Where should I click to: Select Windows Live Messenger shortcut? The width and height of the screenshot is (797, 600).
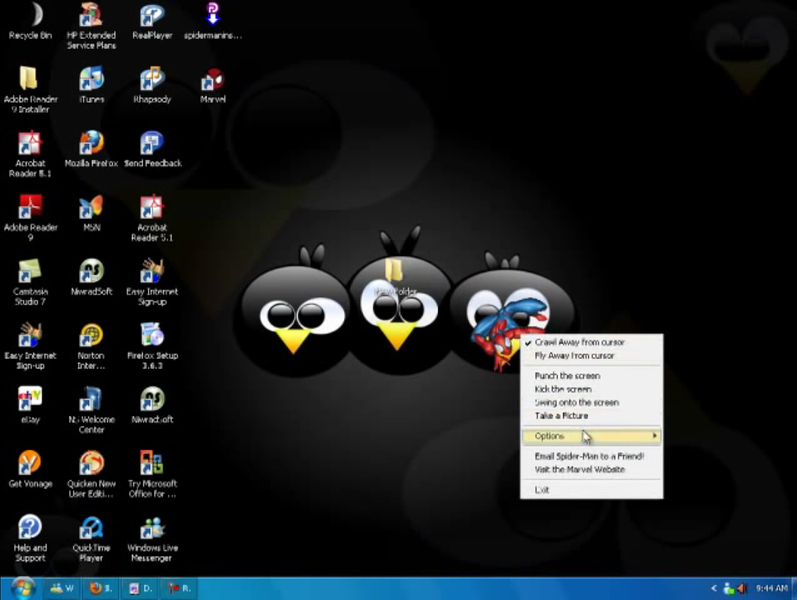click(x=152, y=537)
